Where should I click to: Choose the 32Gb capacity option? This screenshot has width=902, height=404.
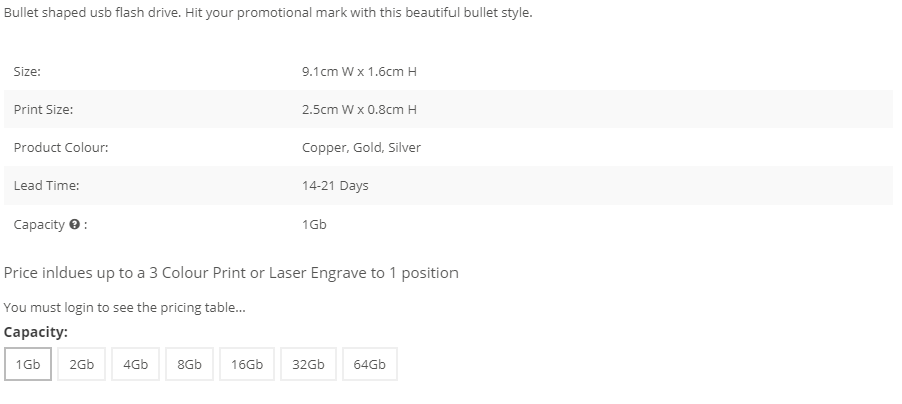click(x=308, y=364)
